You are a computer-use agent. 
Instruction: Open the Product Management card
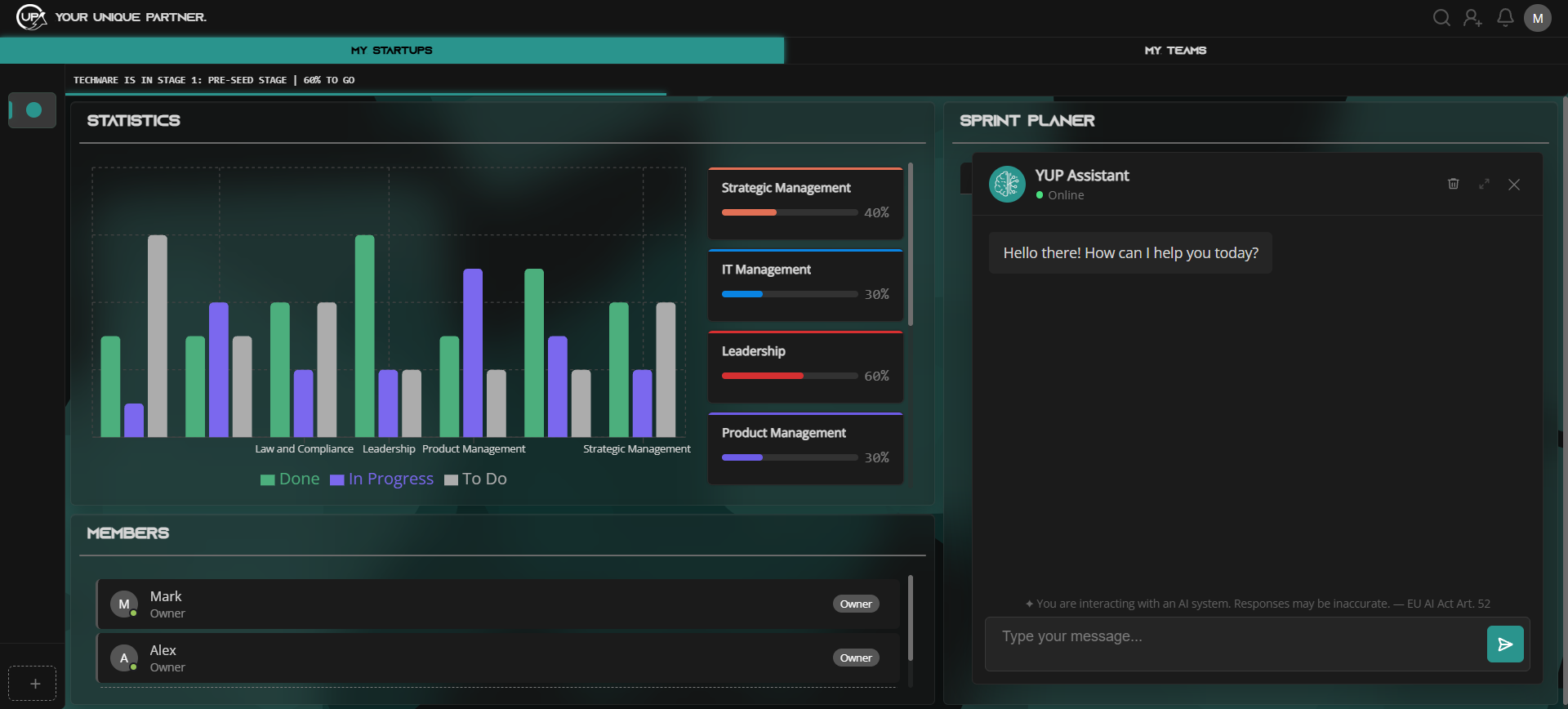[x=805, y=448]
